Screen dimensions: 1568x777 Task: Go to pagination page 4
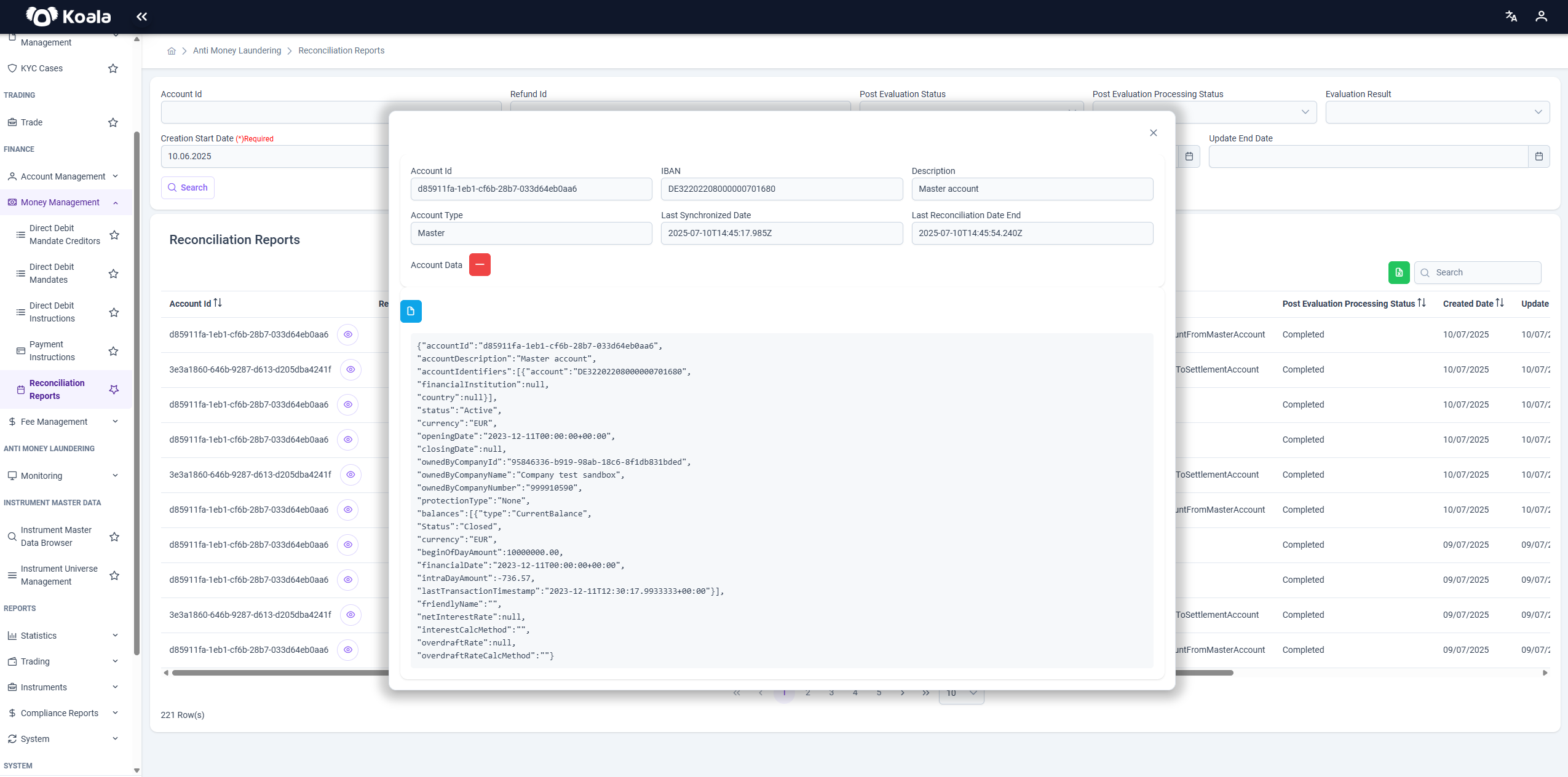pyautogui.click(x=855, y=693)
